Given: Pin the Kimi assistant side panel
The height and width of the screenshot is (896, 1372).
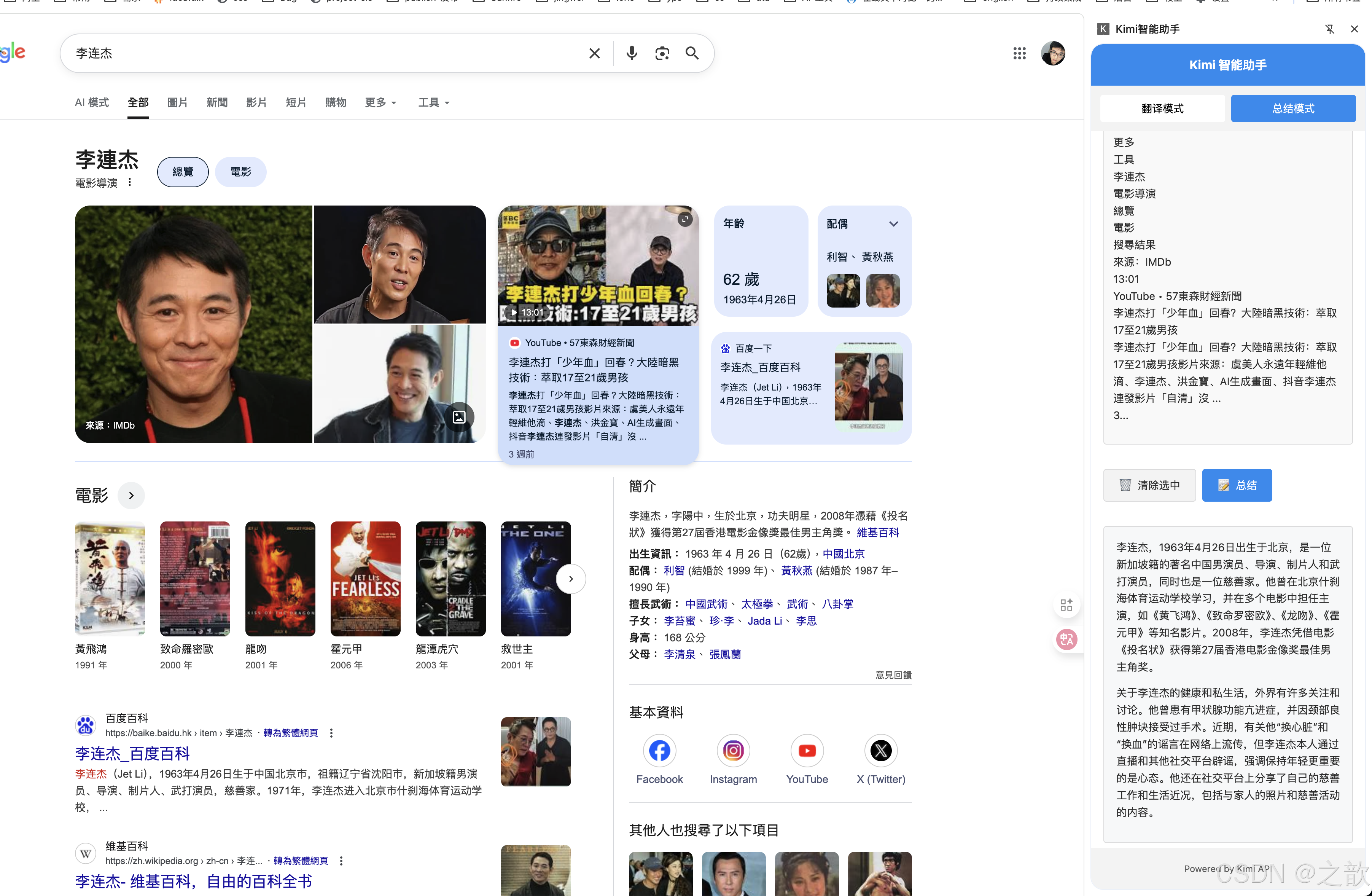Looking at the screenshot, I should click(1329, 29).
